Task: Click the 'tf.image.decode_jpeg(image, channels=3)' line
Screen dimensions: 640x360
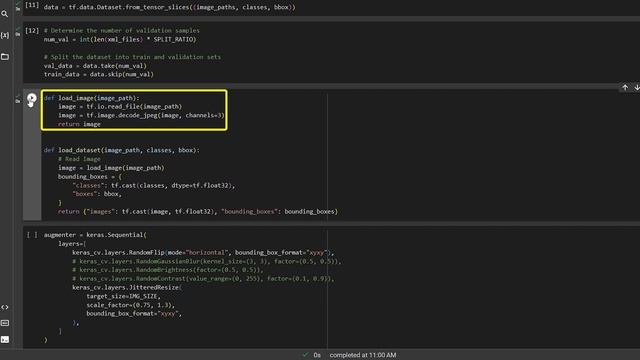Action: [141, 116]
